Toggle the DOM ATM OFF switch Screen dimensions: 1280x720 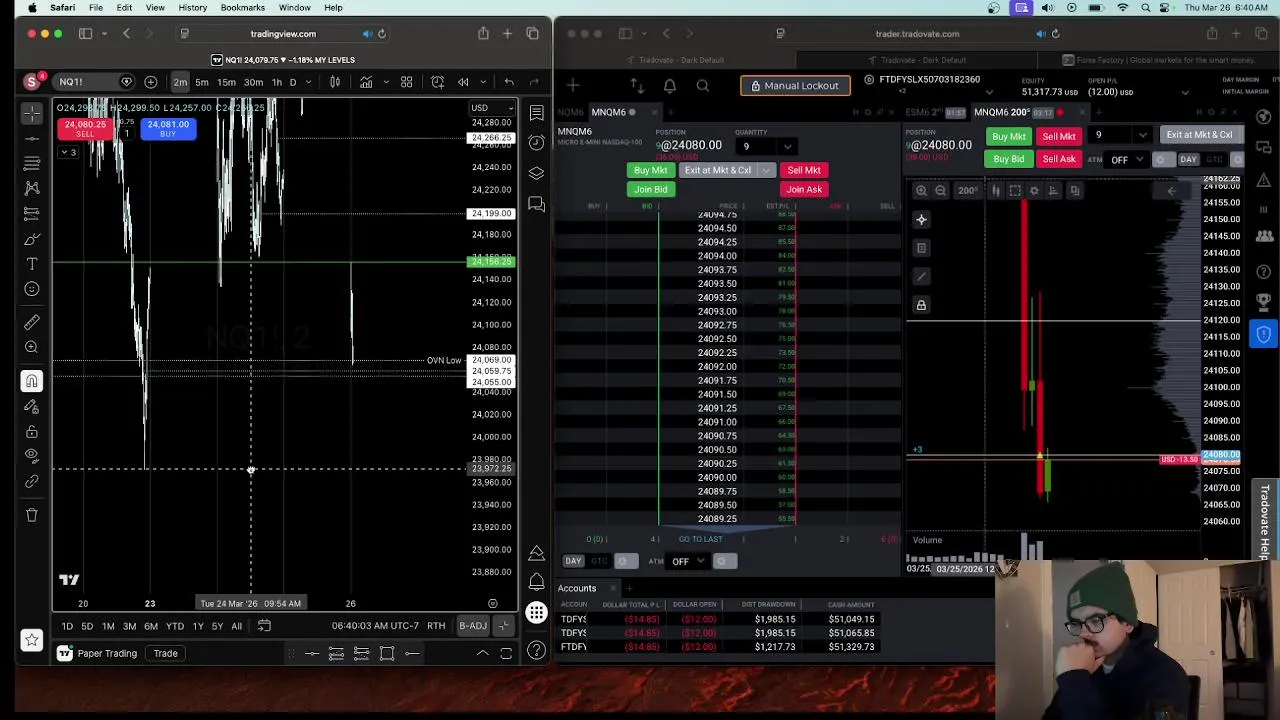tap(686, 561)
